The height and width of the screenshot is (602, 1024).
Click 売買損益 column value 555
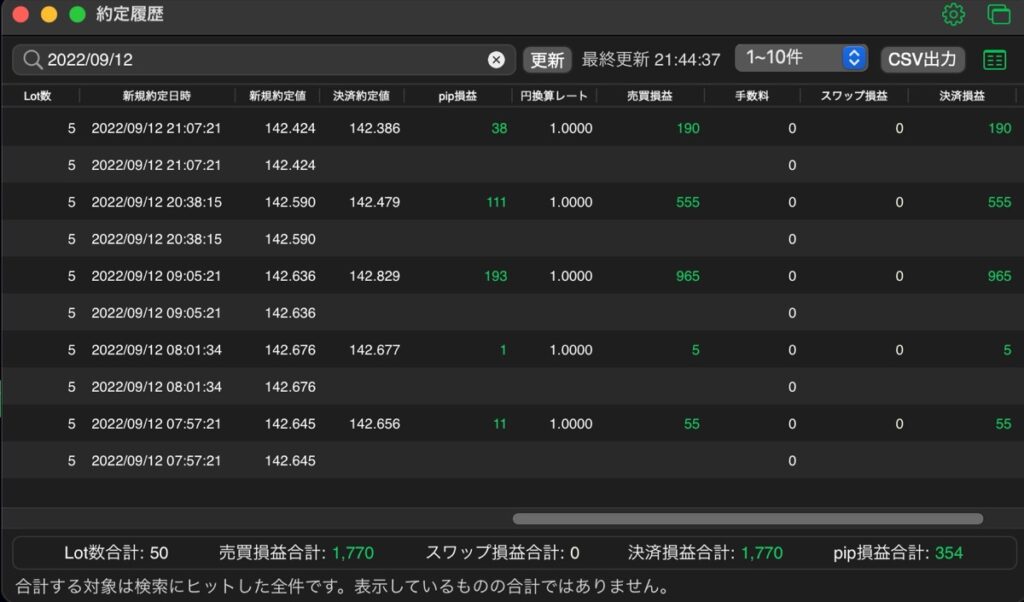click(x=688, y=202)
